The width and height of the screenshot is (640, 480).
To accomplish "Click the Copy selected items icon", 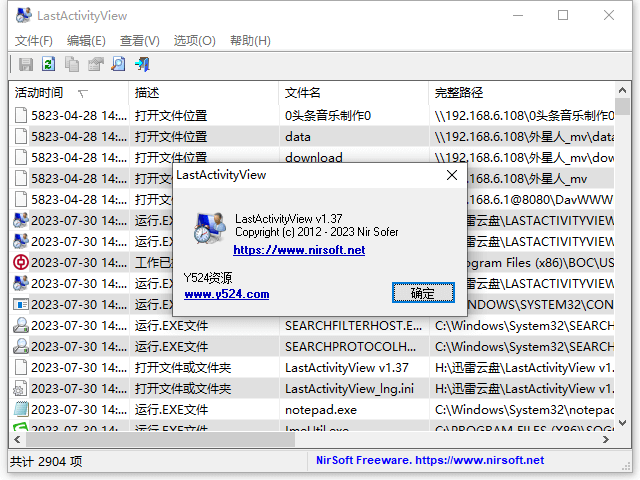I will coord(72,64).
